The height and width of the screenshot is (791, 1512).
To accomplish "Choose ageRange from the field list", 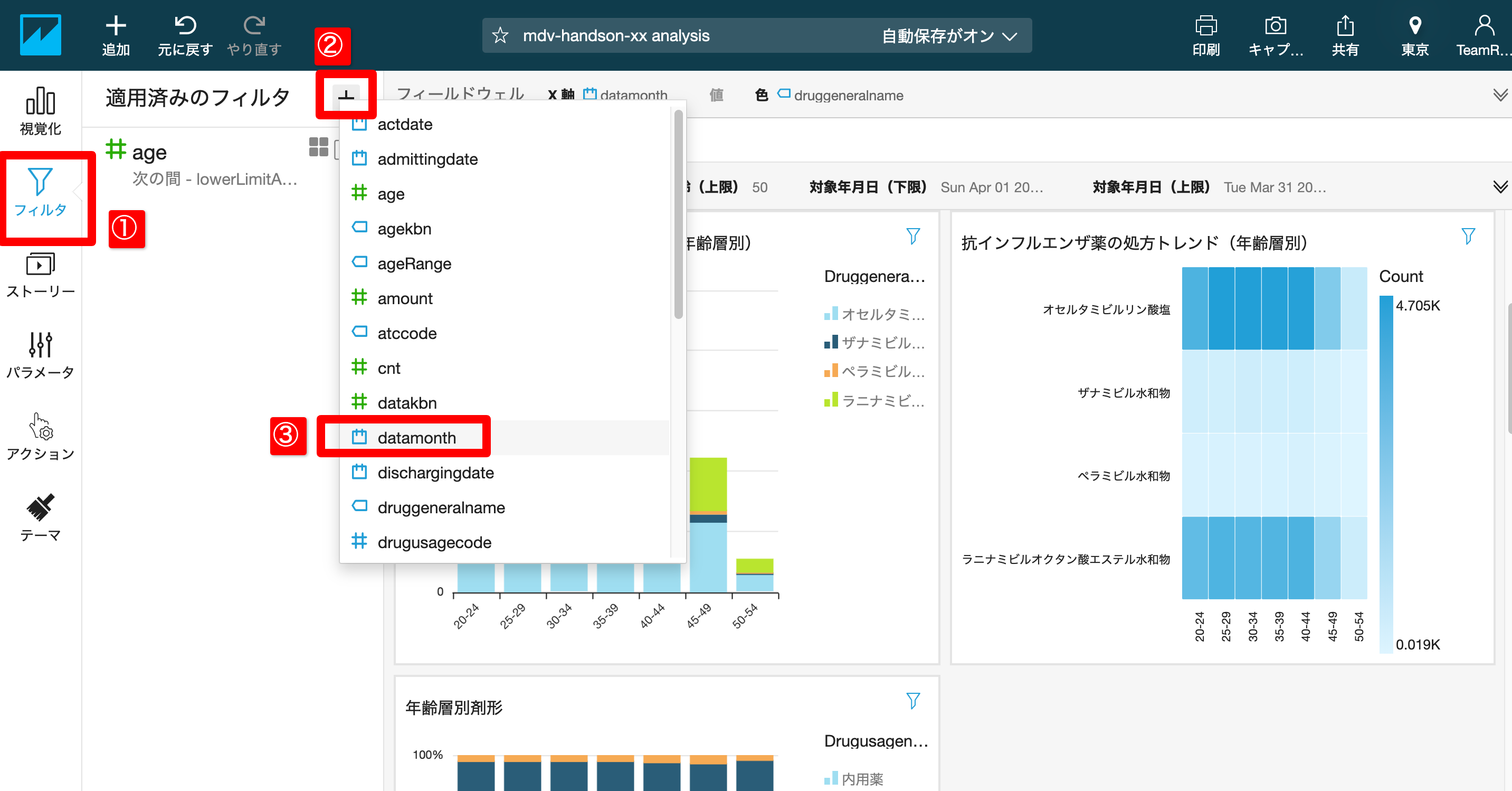I will (x=505, y=263).
